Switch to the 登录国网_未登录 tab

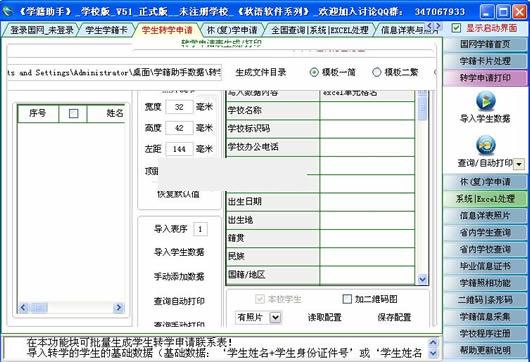click(41, 30)
